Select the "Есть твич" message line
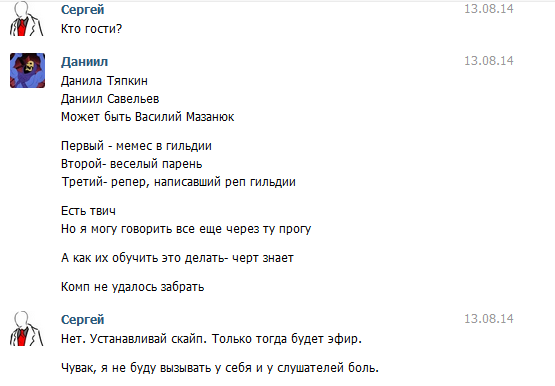The width and height of the screenshot is (555, 386). coord(88,211)
